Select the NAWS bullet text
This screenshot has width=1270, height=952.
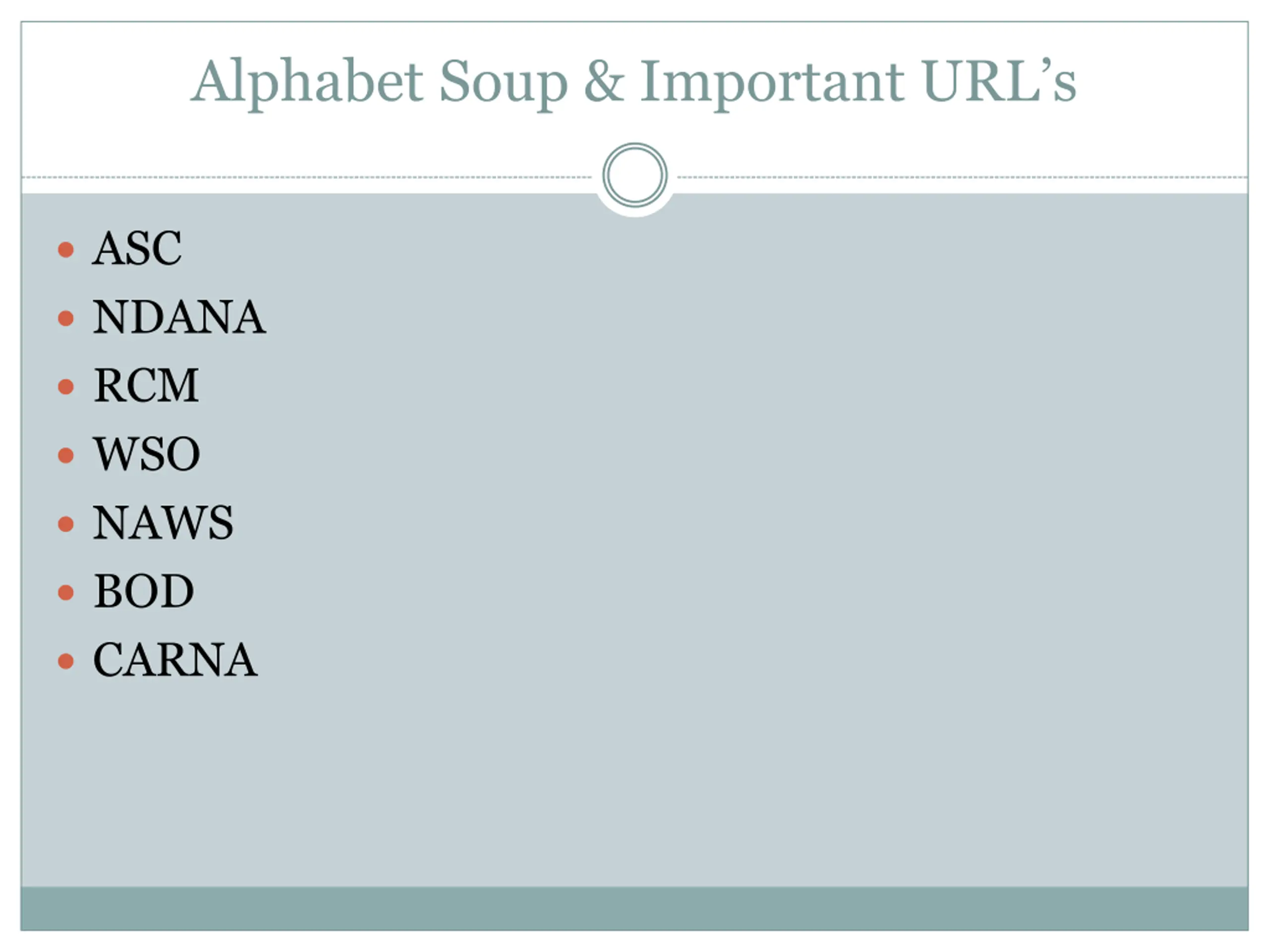tap(163, 523)
